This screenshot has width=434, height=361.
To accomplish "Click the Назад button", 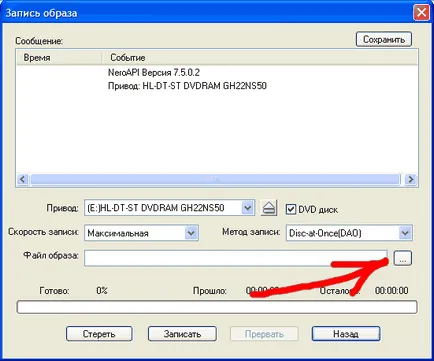I will pos(346,334).
